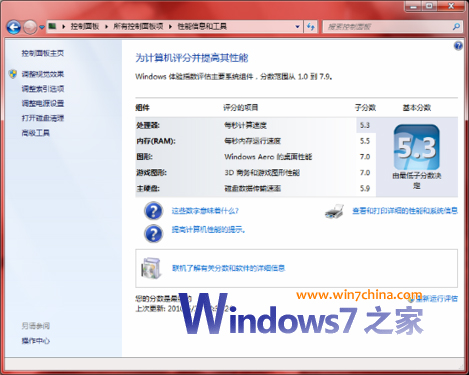Click question icon beside 提高计算机性能的提示
The image size is (469, 375).
pyautogui.click(x=153, y=233)
